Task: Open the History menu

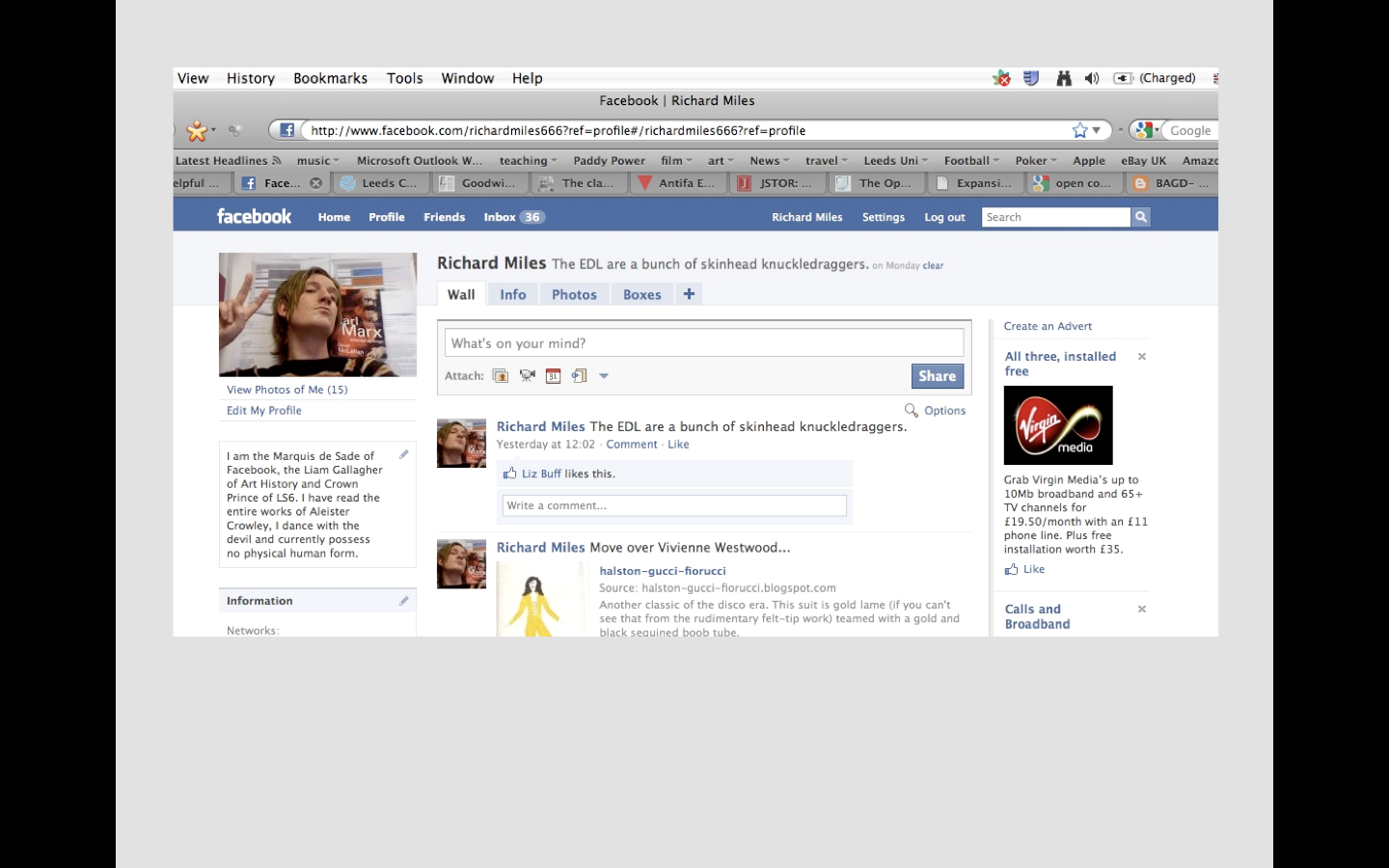Action: [251, 78]
